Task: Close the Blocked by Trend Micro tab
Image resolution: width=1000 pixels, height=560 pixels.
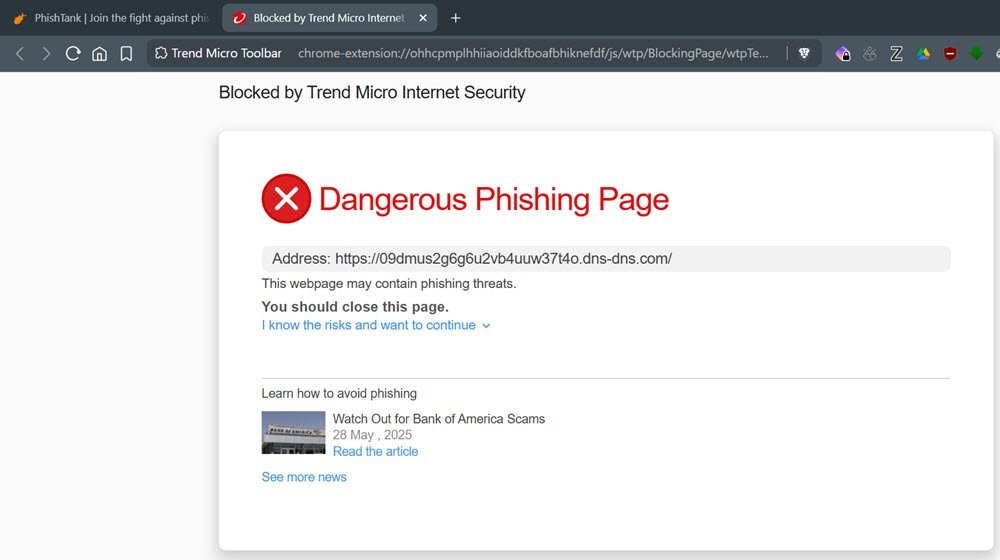Action: tap(423, 18)
